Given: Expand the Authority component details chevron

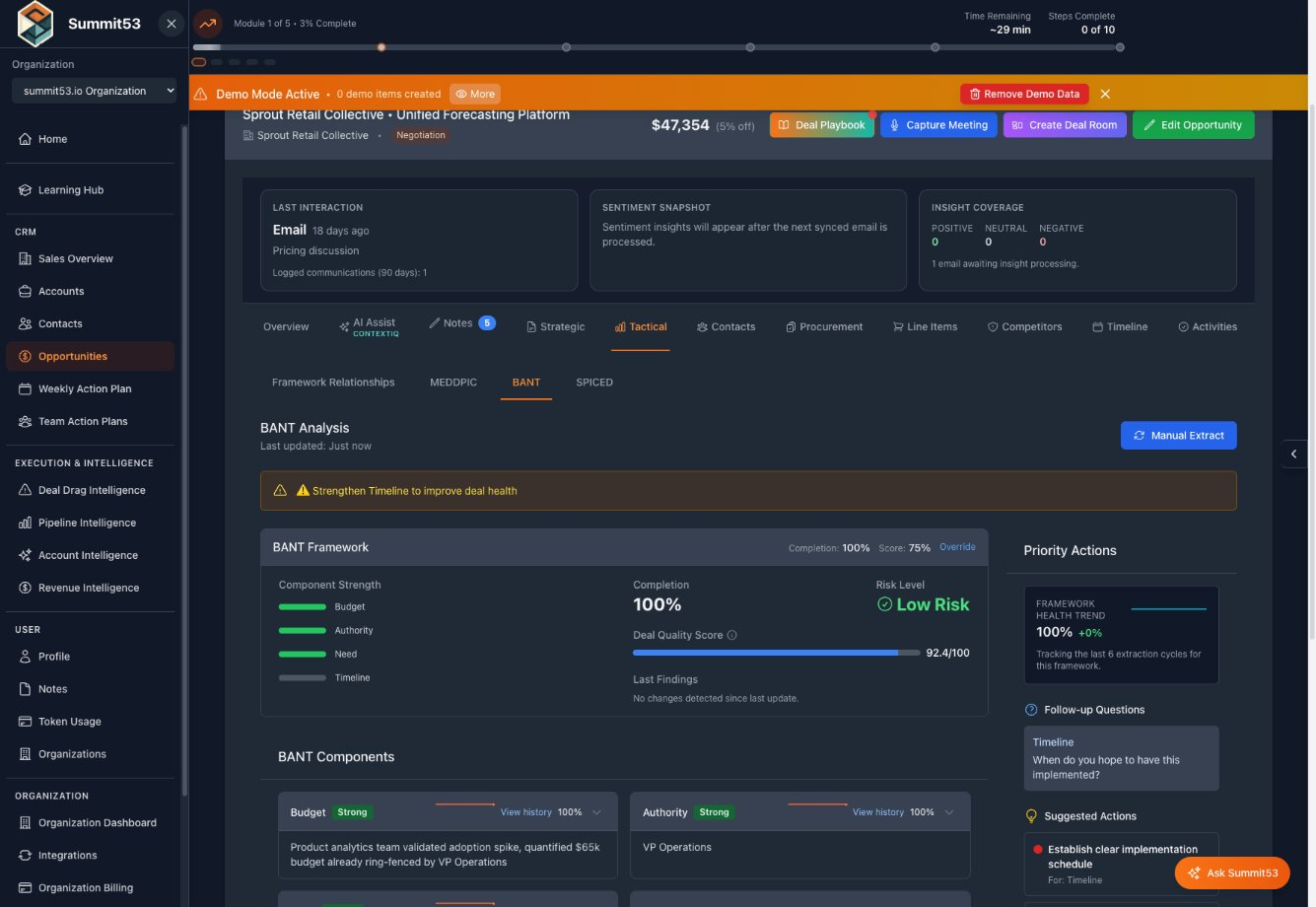Looking at the screenshot, I should (948, 811).
